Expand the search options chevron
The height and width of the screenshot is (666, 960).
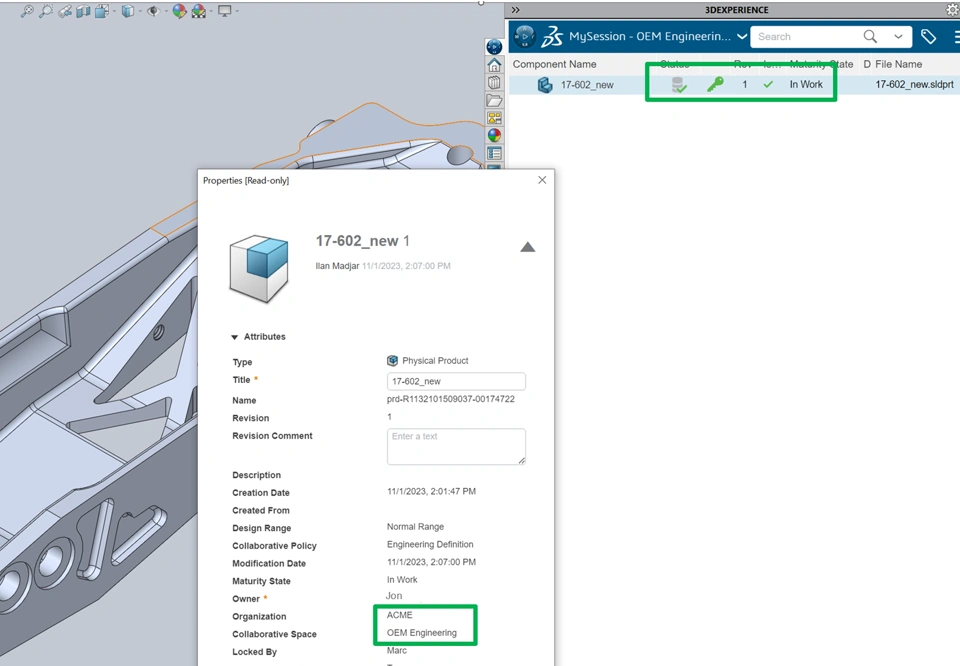coord(898,37)
